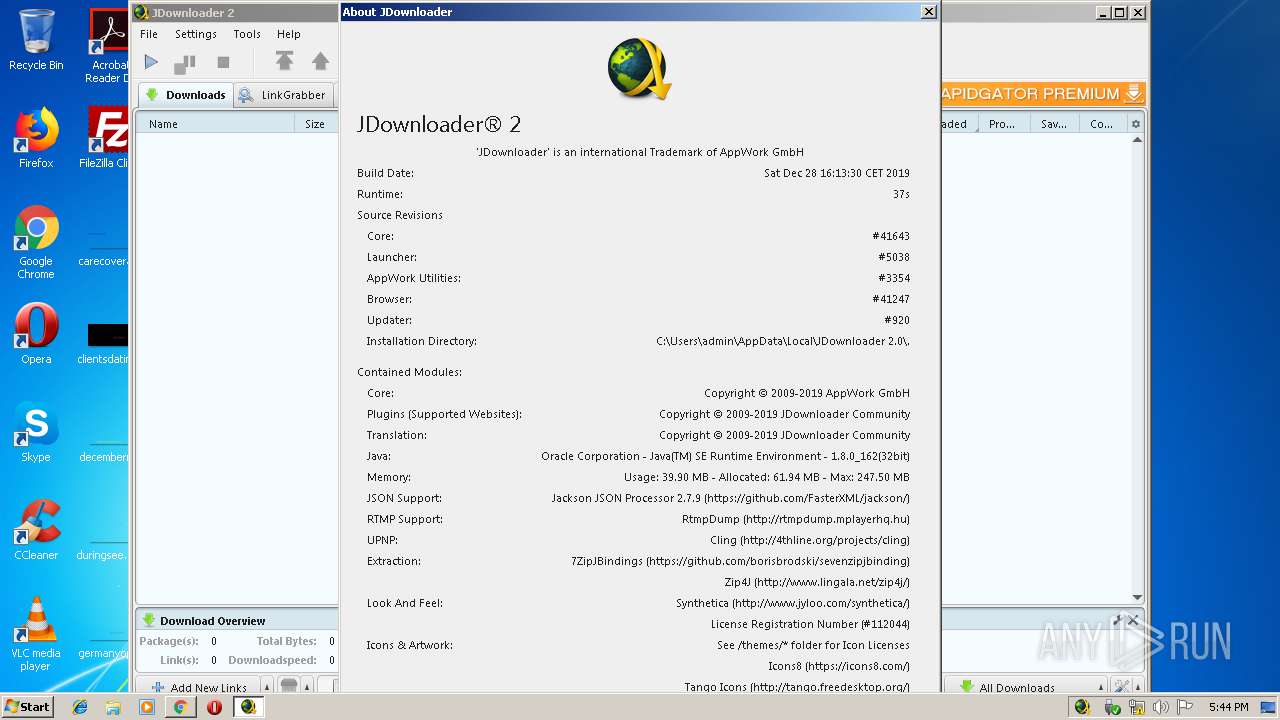
Task: Click scrollbar down arrow in downloads list
Action: pyautogui.click(x=1137, y=597)
